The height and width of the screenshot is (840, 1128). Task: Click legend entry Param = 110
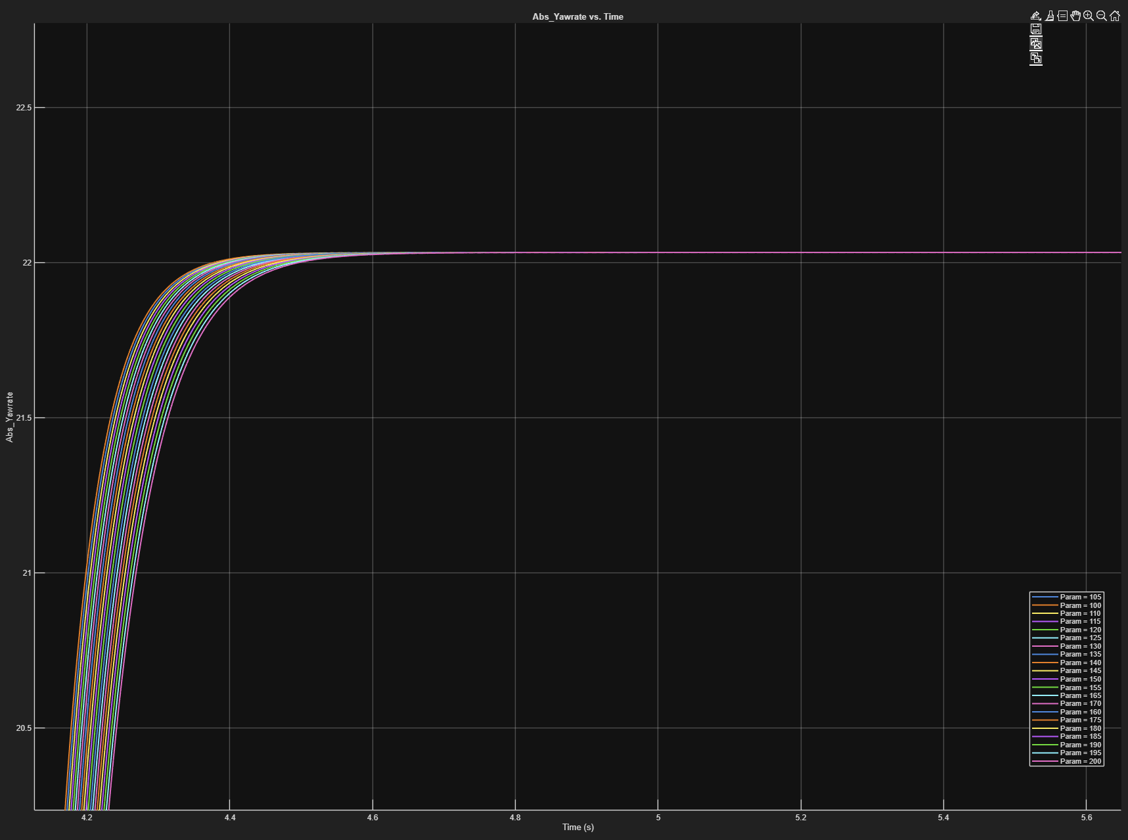point(1066,613)
